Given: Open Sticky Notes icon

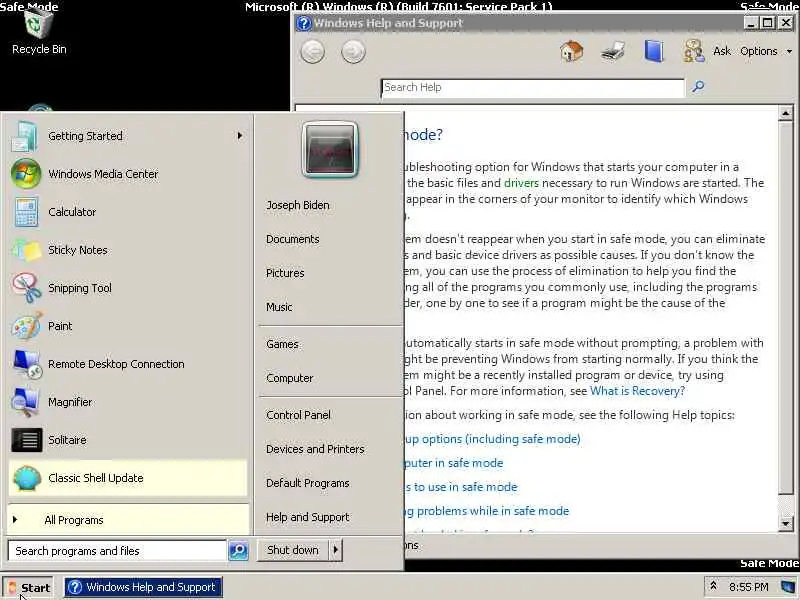Looking at the screenshot, I should [26, 250].
